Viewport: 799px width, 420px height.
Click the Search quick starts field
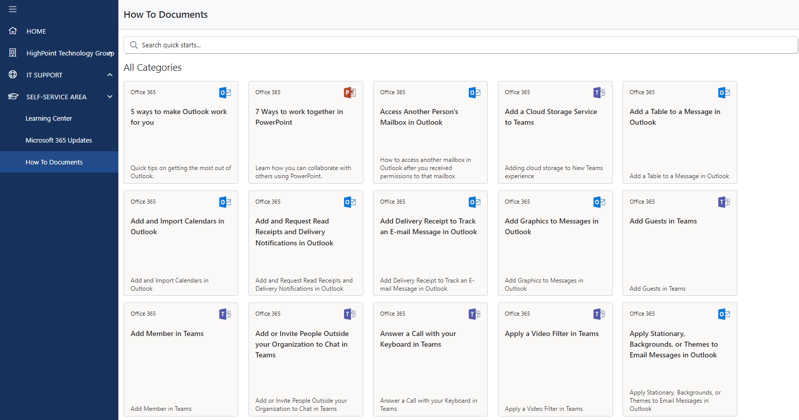pos(461,45)
